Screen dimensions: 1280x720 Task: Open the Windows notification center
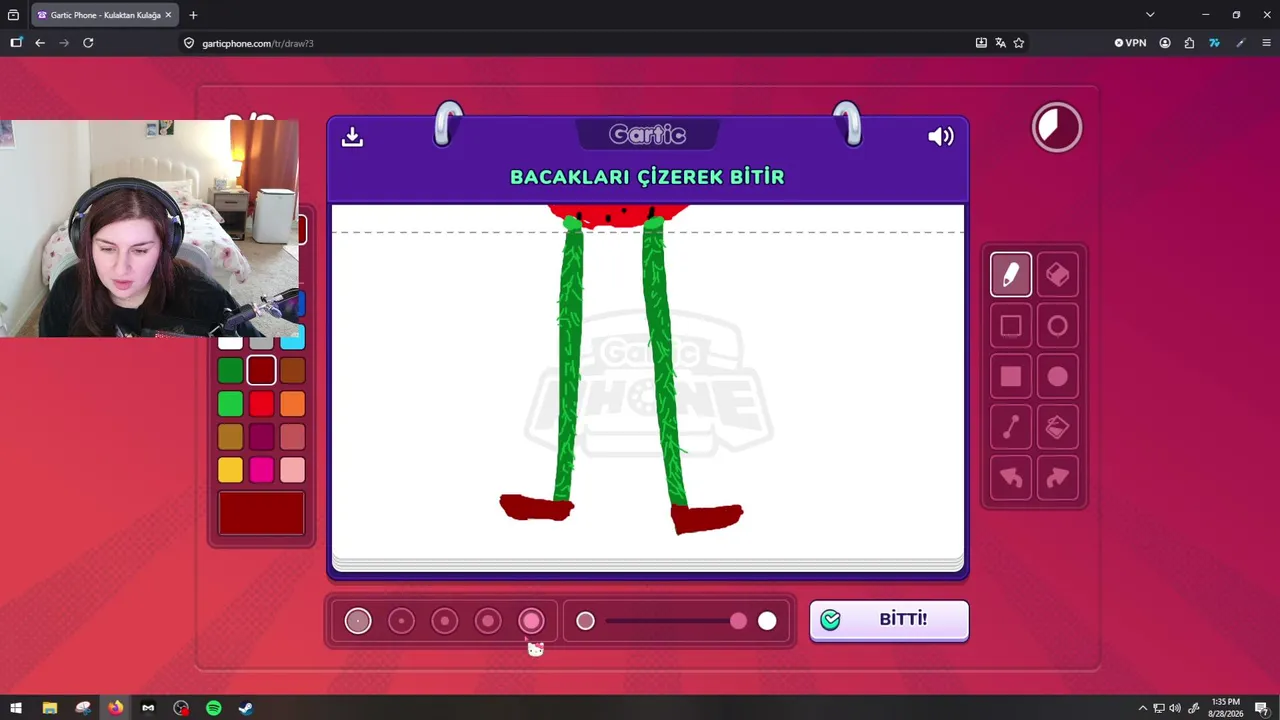1262,708
